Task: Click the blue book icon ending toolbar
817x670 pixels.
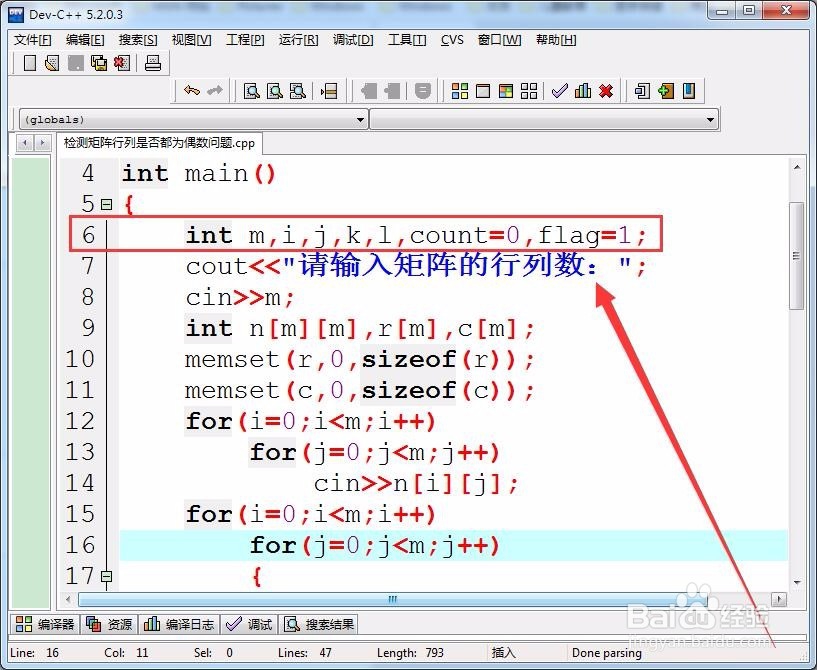Action: tap(689, 91)
